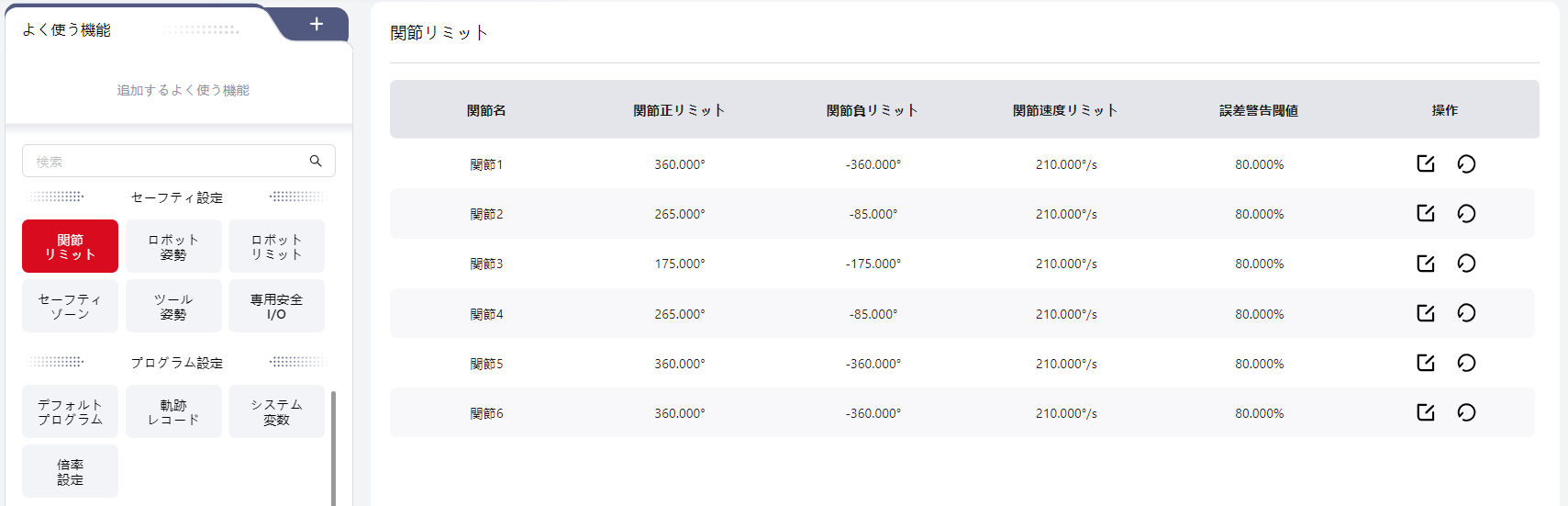Open デフォルトプログラム settings
The width and height of the screenshot is (1568, 506).
point(70,411)
